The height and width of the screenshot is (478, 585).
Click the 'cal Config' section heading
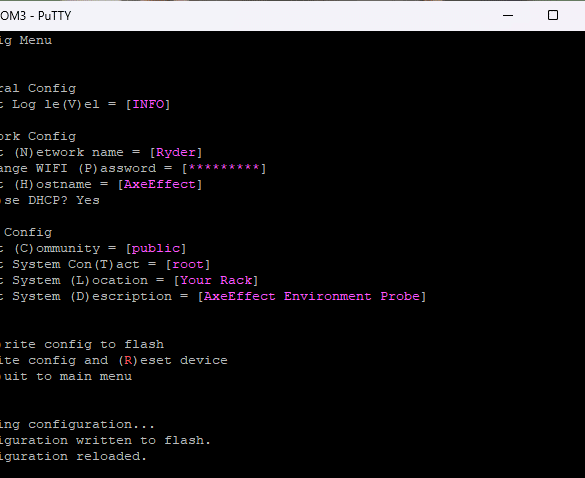click(38, 88)
